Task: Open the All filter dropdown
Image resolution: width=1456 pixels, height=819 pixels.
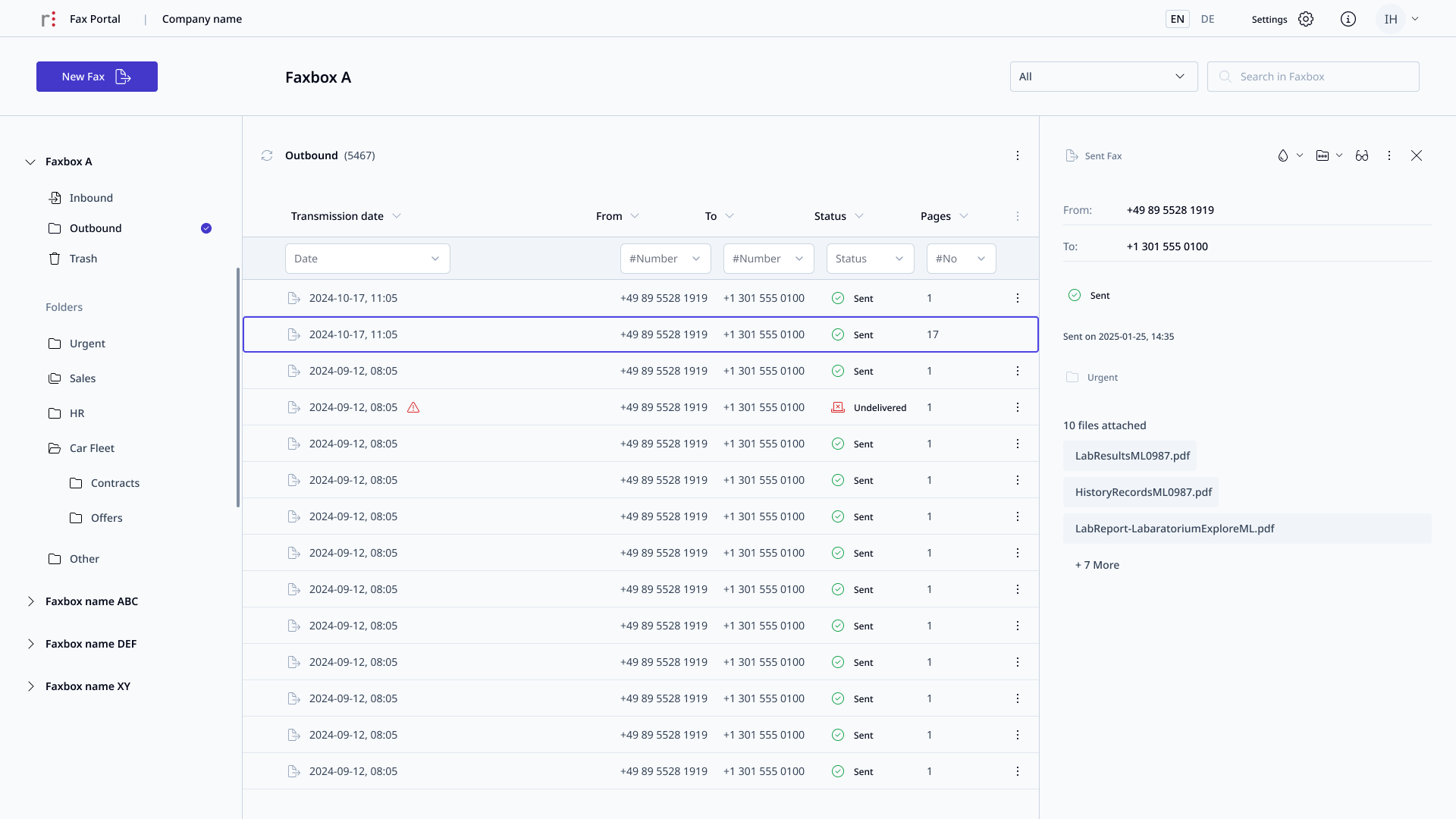Action: tap(1104, 77)
